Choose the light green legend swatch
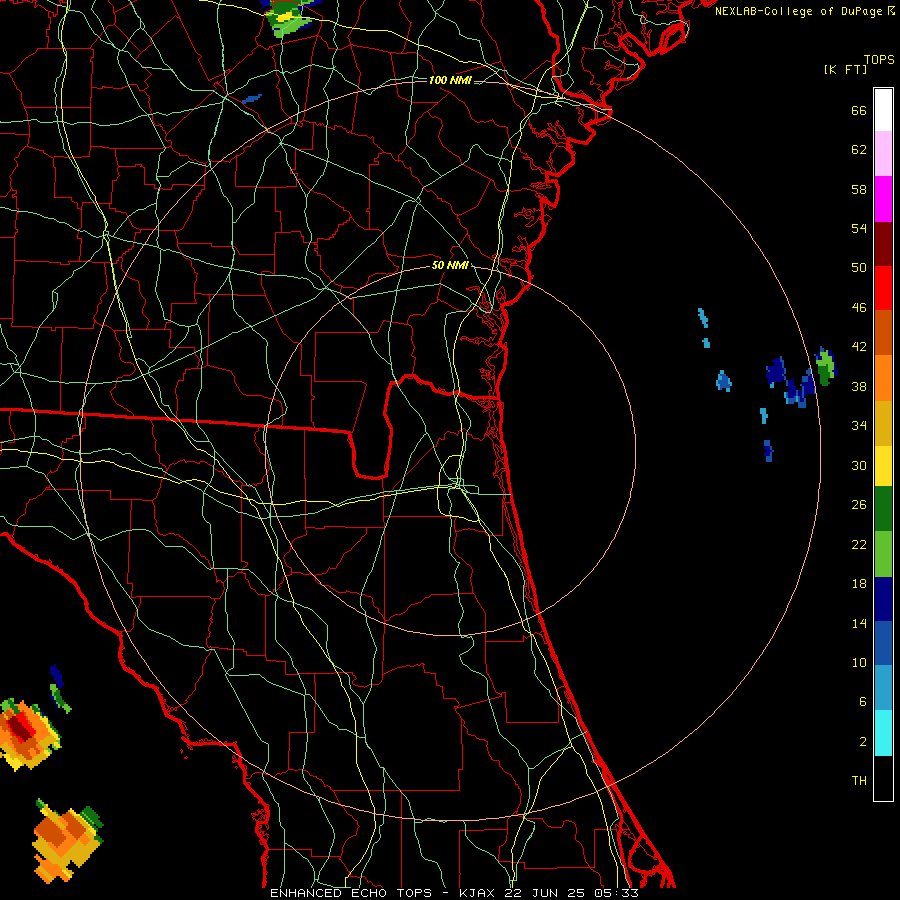This screenshot has width=900, height=900. pos(883,554)
